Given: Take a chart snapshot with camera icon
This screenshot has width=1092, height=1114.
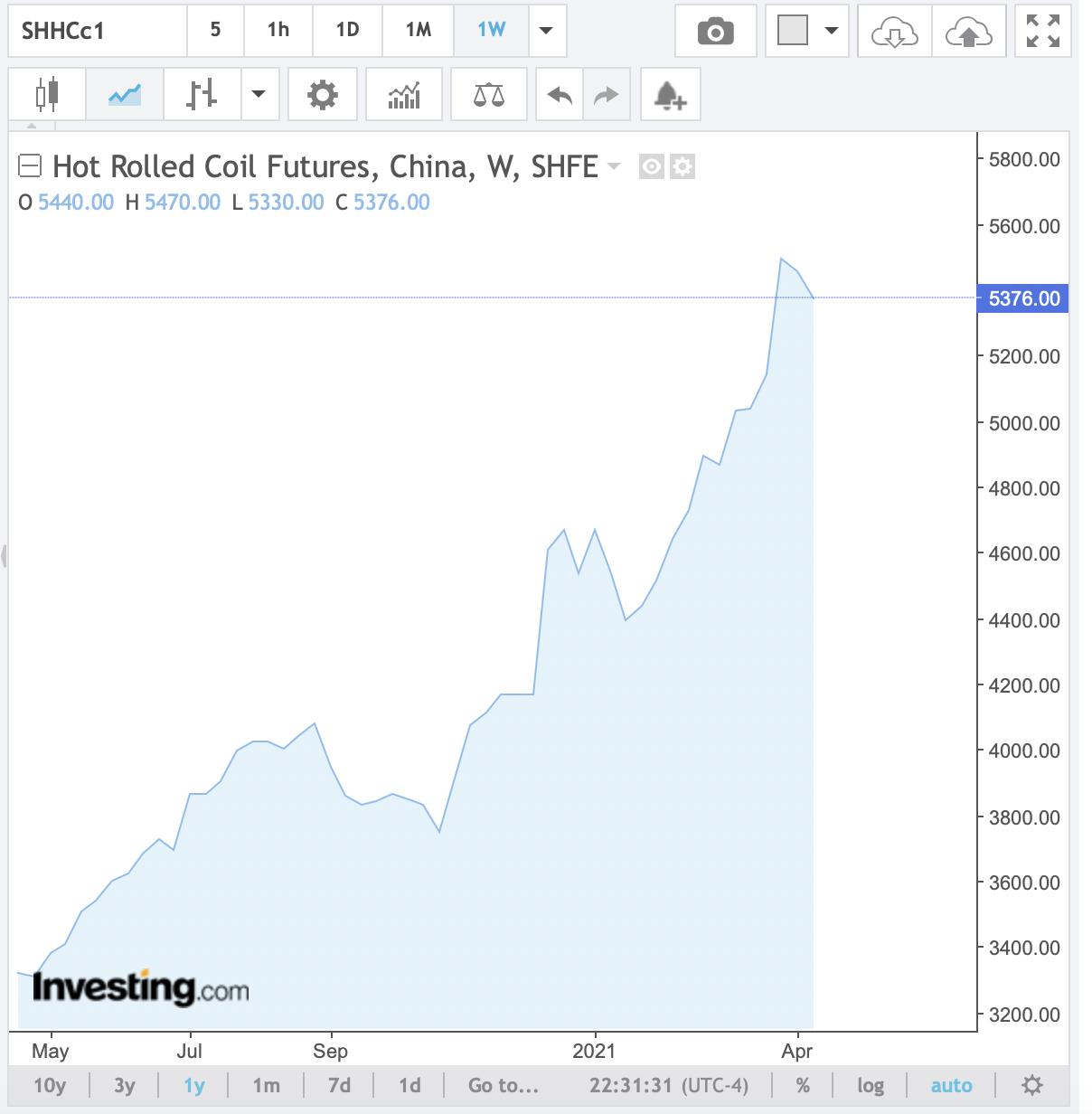Looking at the screenshot, I should pos(715,32).
